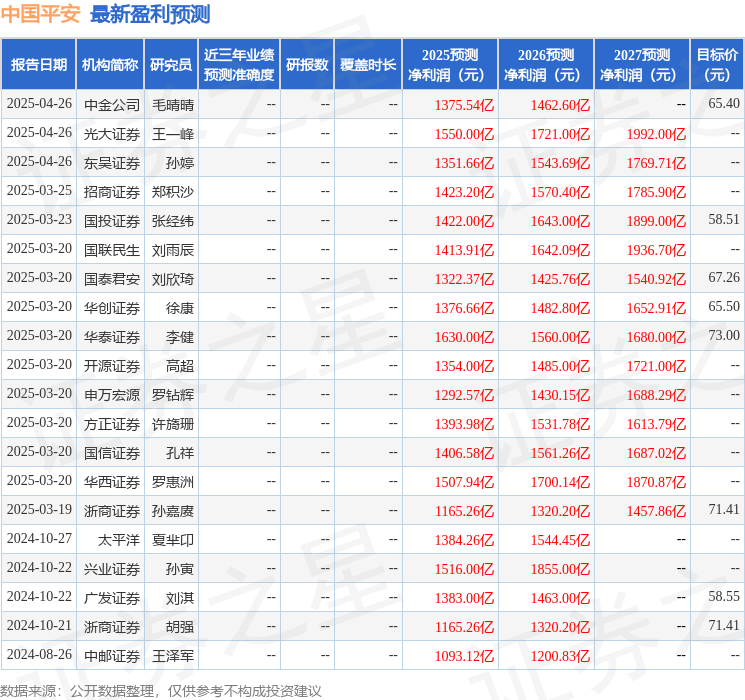Screen dimensions: 745x700
Task: Click researcher 毛晴晴
Action: [x=173, y=105]
